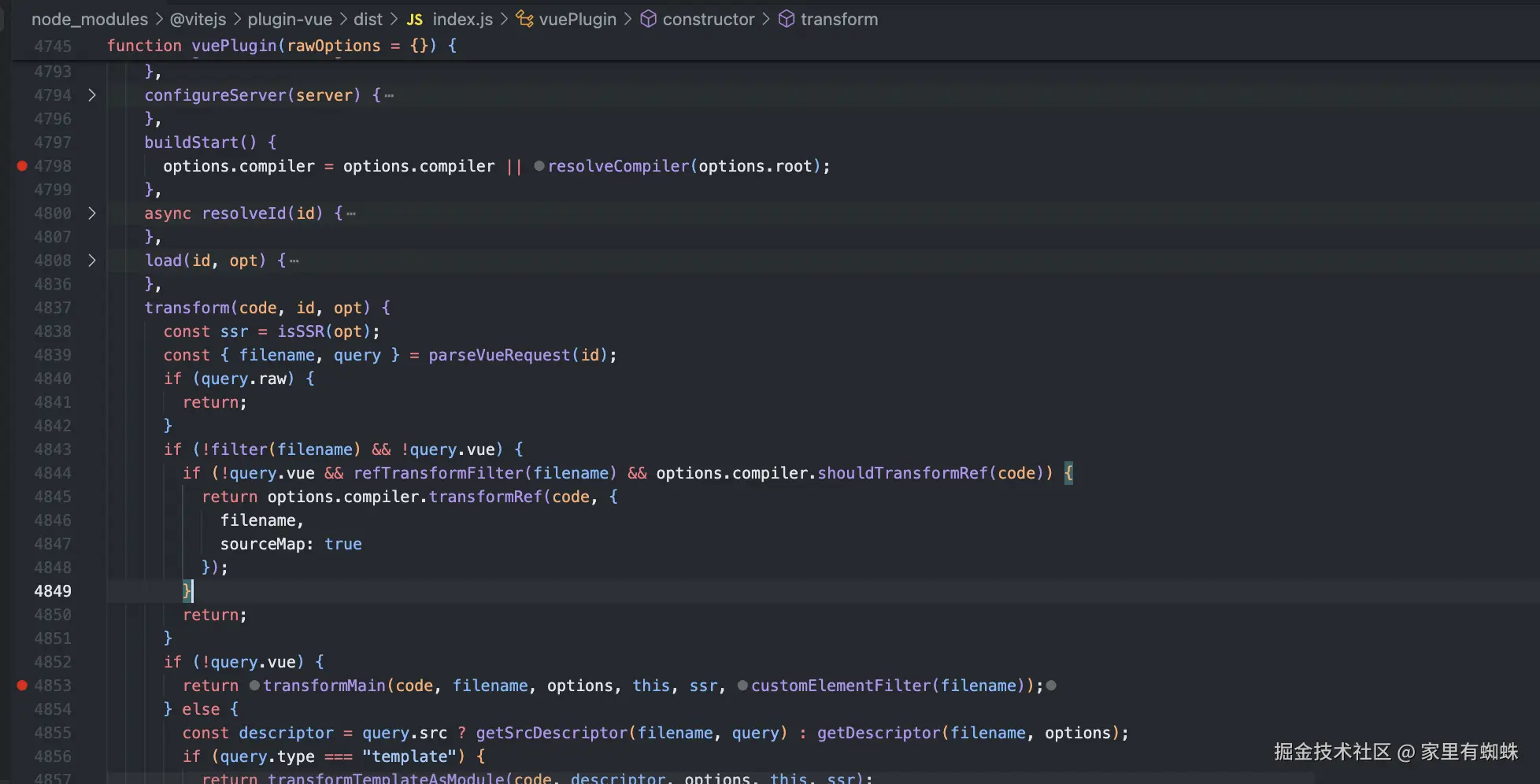Open node_modules breadcrumb segment
Screen dimensions: 1540x784
90,20
